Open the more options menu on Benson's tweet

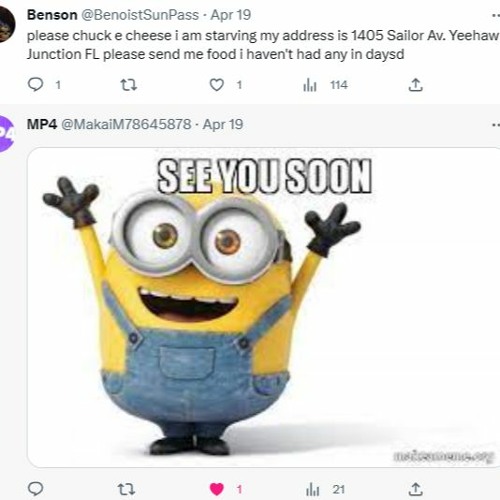496,15
